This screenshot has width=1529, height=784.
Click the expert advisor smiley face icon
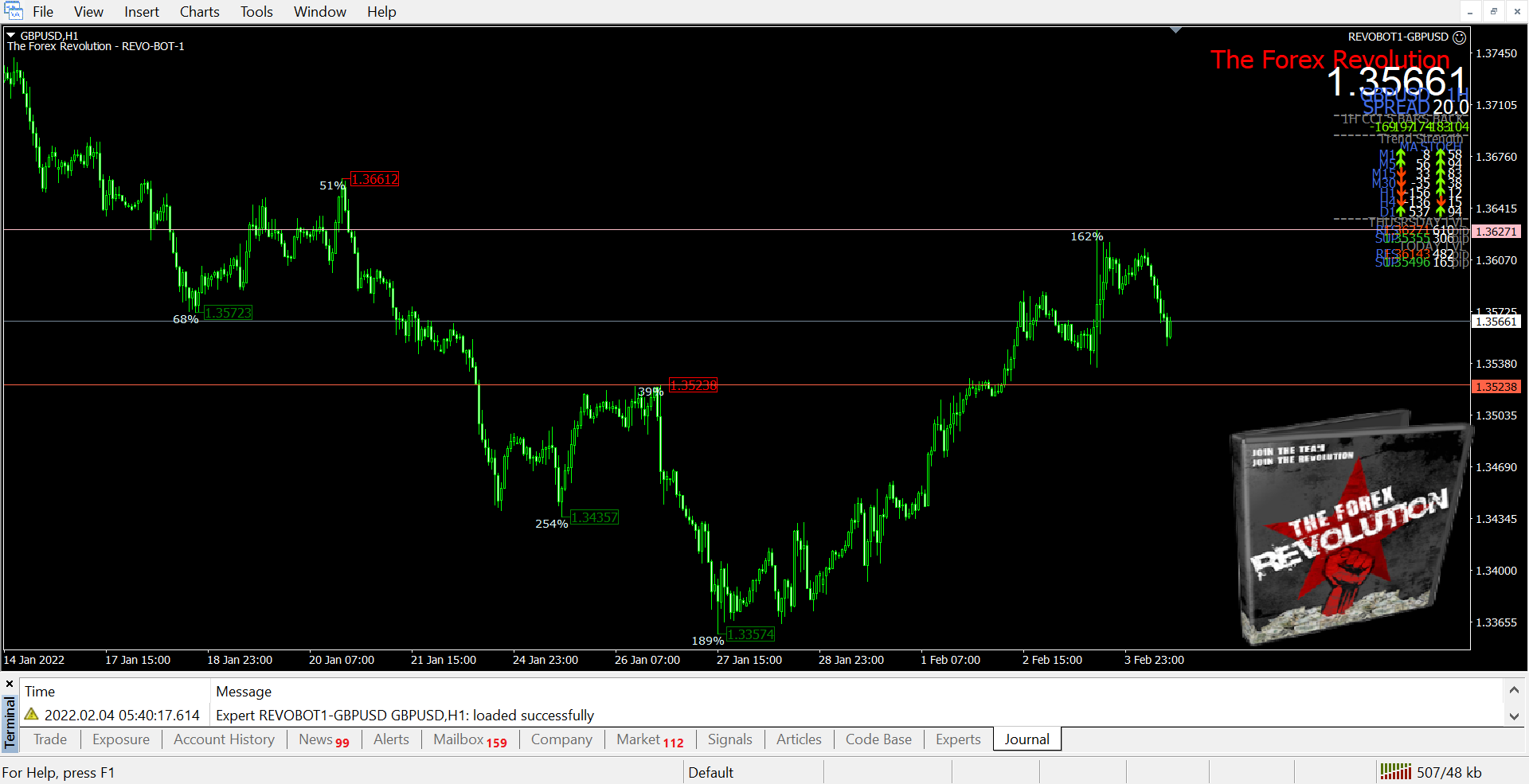[x=1459, y=37]
